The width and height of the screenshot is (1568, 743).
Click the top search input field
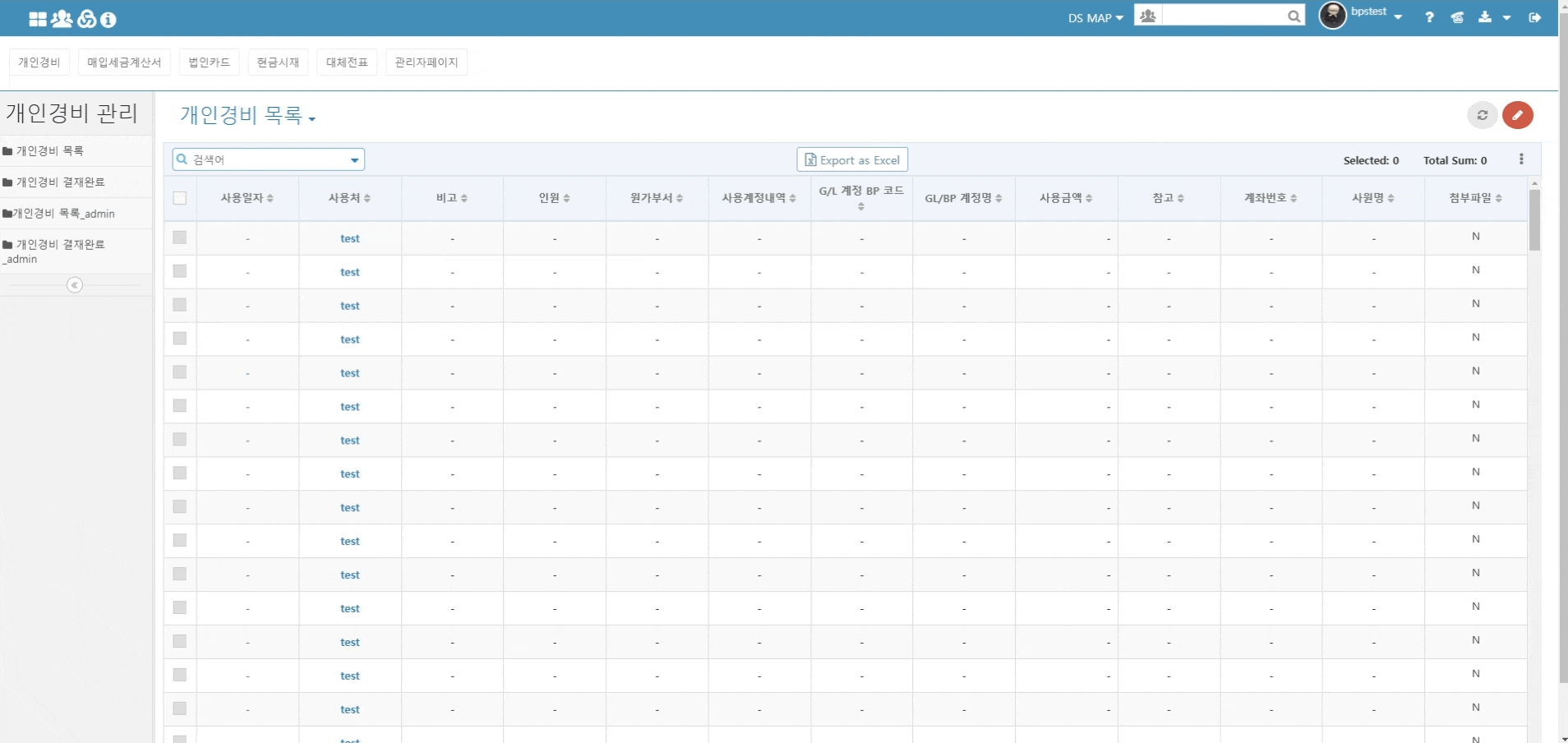[x=1224, y=16]
